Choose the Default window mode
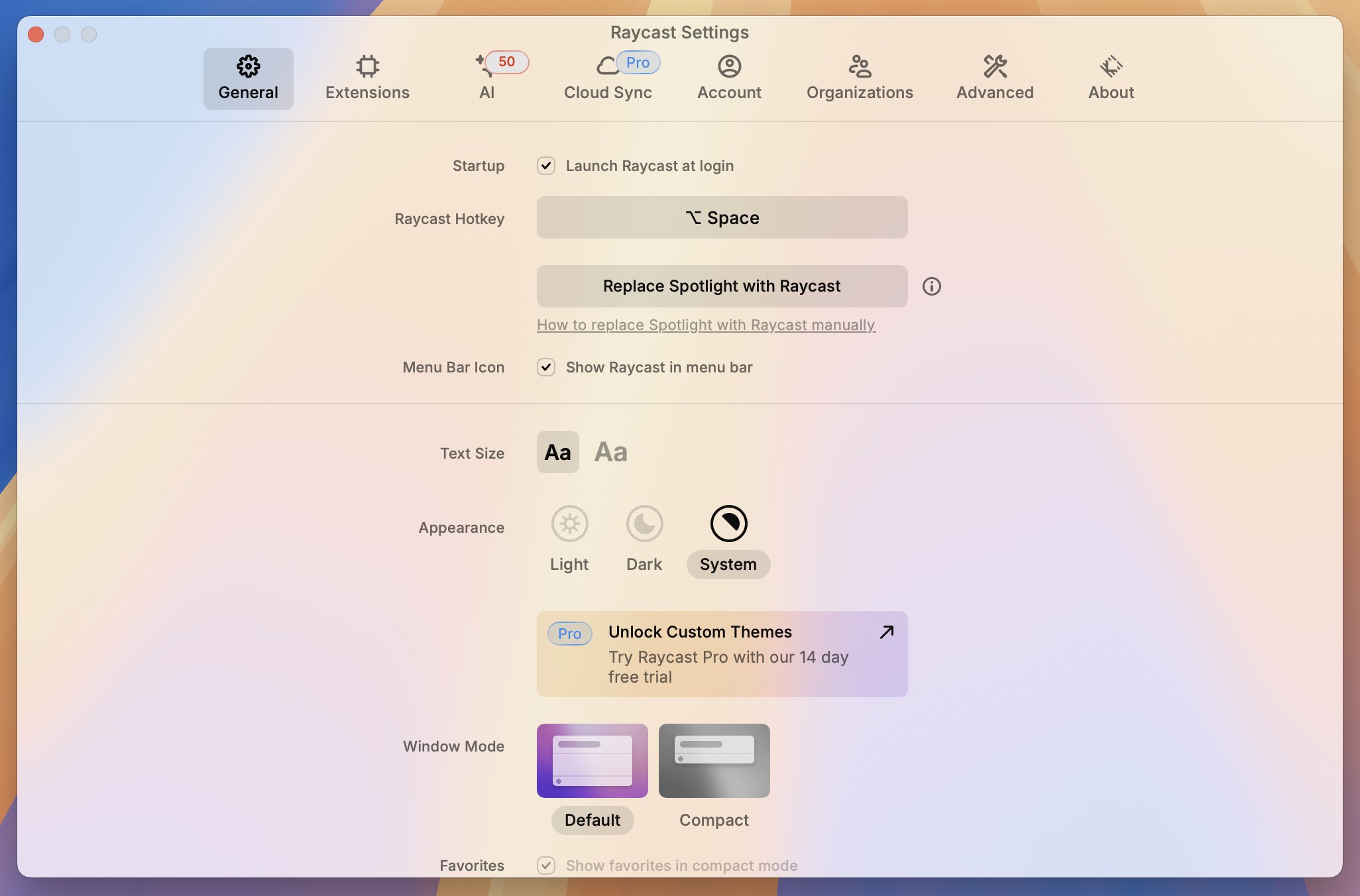Screen dimensions: 1360x896 tap(592, 761)
